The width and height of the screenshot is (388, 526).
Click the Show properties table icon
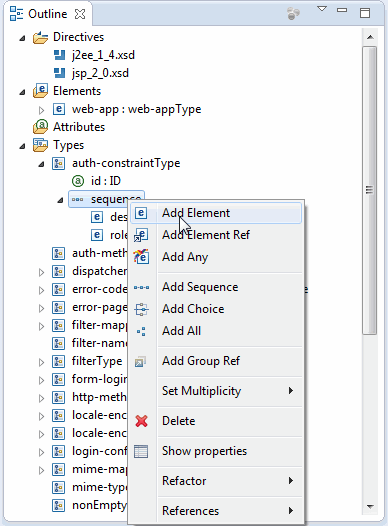pos(141,451)
